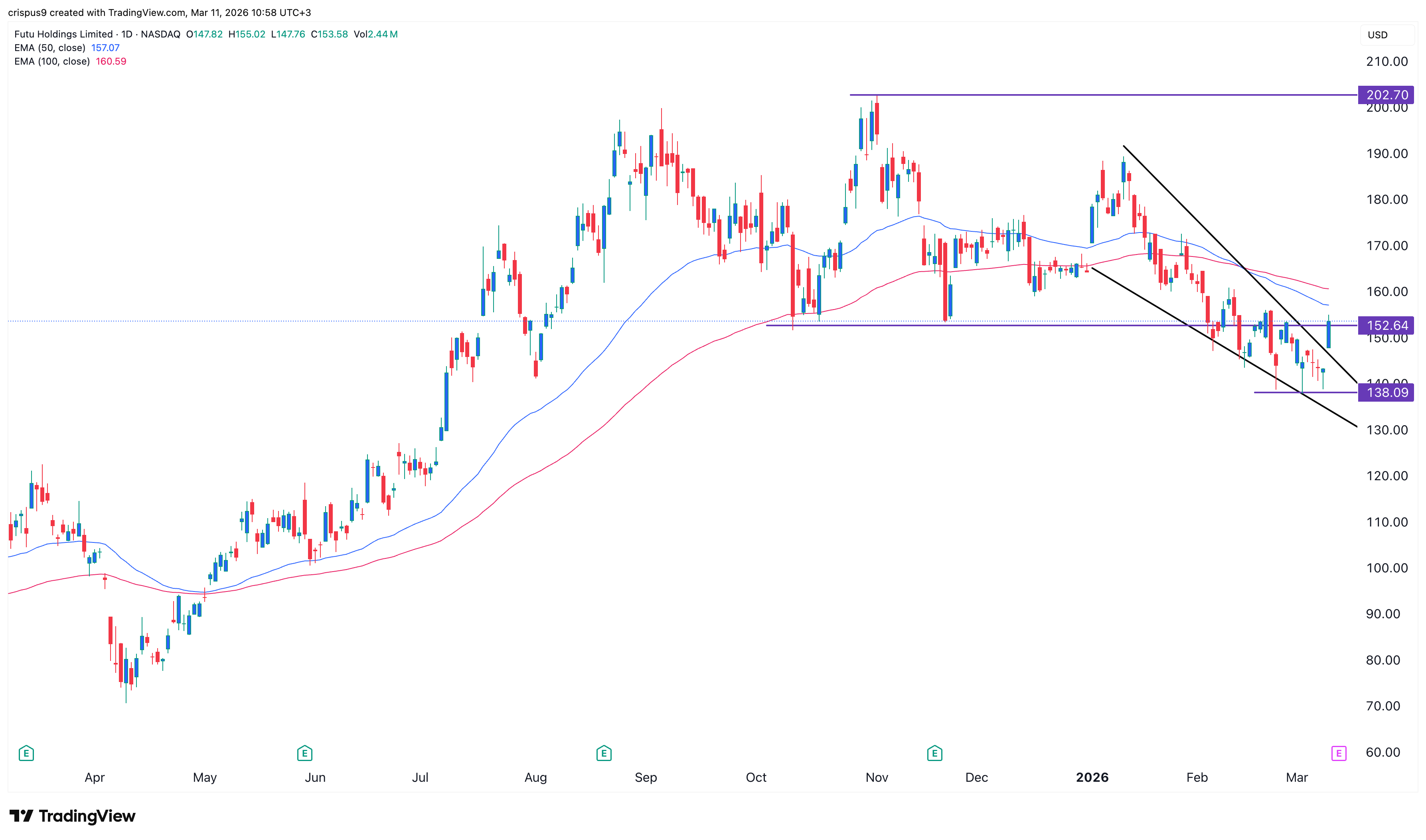Click the earnings E marker near April
Viewport: 1426px width, 840px height.
point(26,753)
